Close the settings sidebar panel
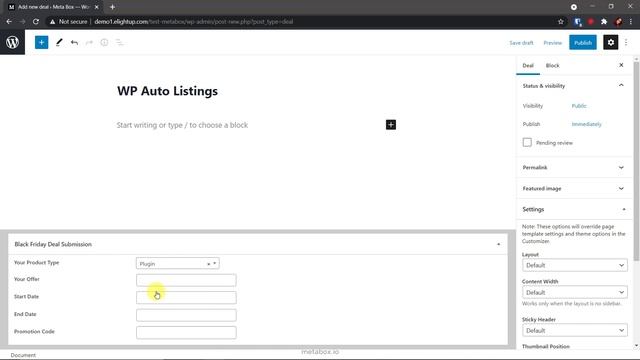 tap(621, 65)
